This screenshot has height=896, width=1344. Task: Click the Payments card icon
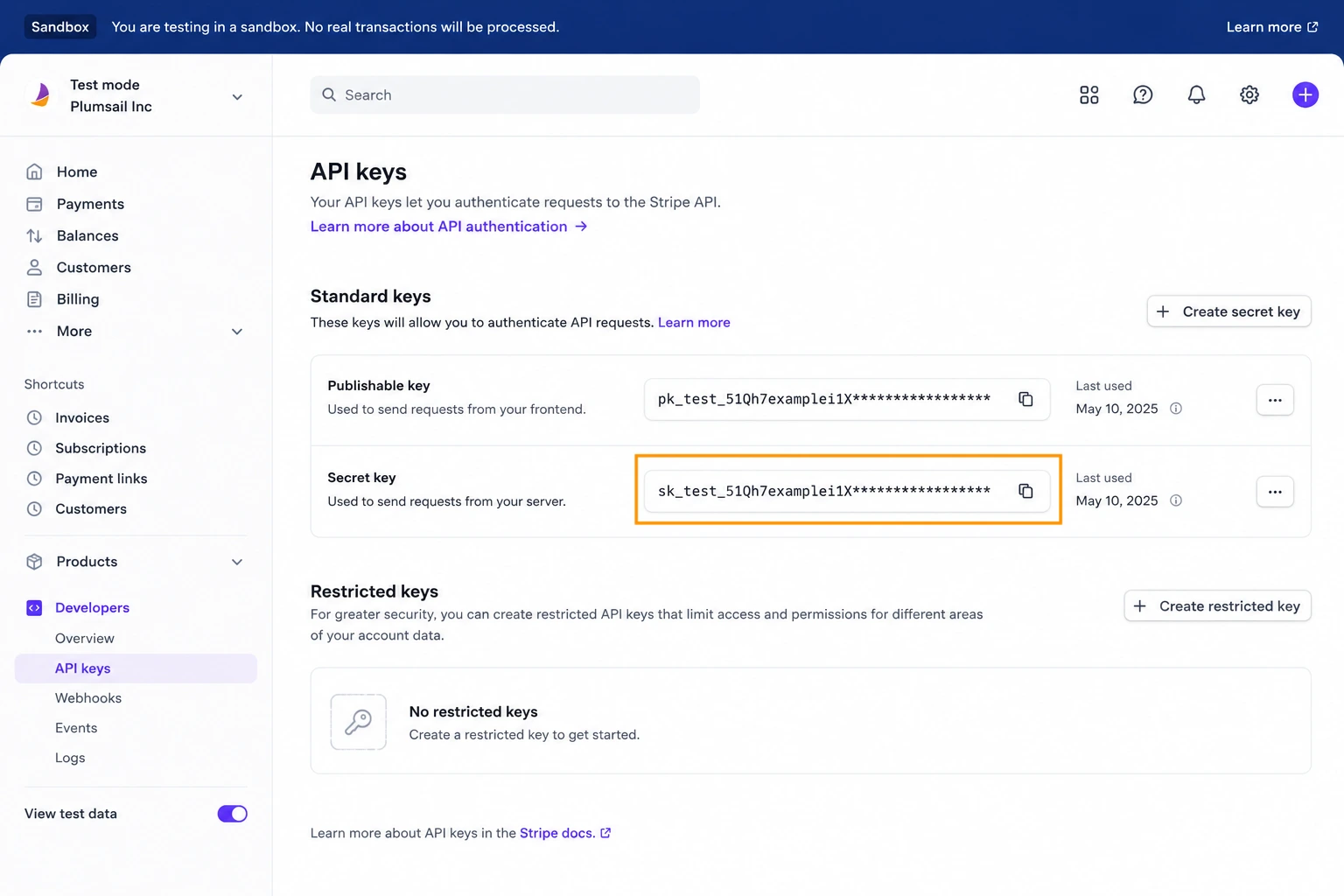click(34, 204)
